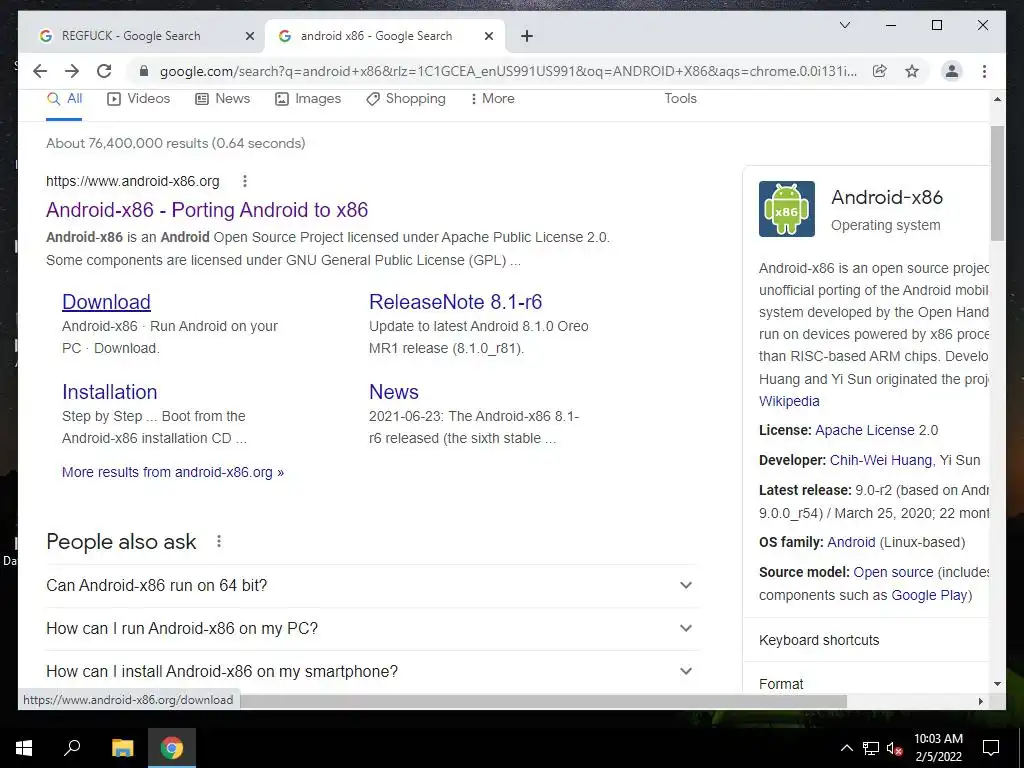The width and height of the screenshot is (1024, 768).
Task: Open the ReleaseNote 8.1-r6 sitelink
Action: tap(455, 302)
